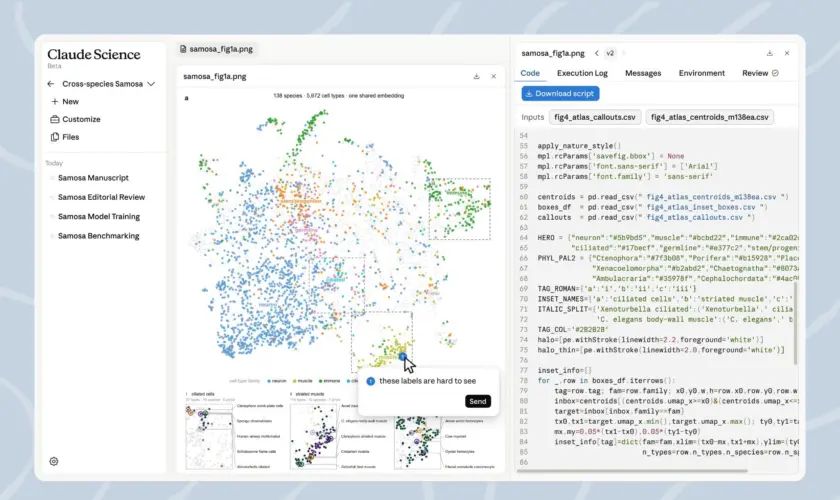The height and width of the screenshot is (500, 840).
Task: Click the Customize briefcase icon
Action: click(55, 119)
